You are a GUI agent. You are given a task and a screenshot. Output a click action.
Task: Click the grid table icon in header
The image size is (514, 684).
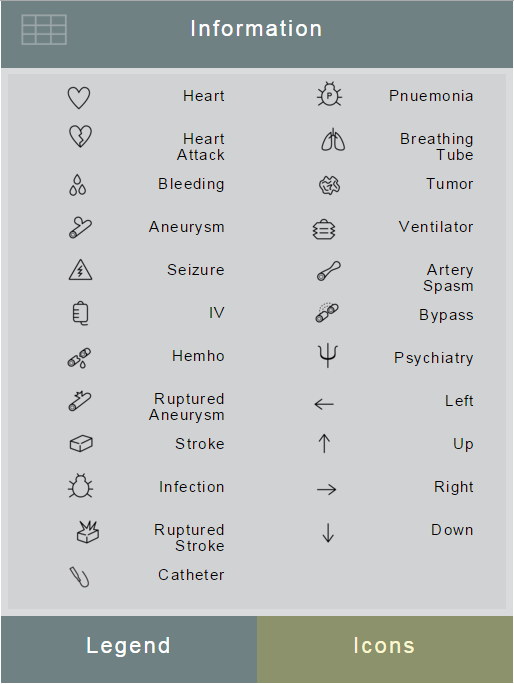pyautogui.click(x=44, y=30)
